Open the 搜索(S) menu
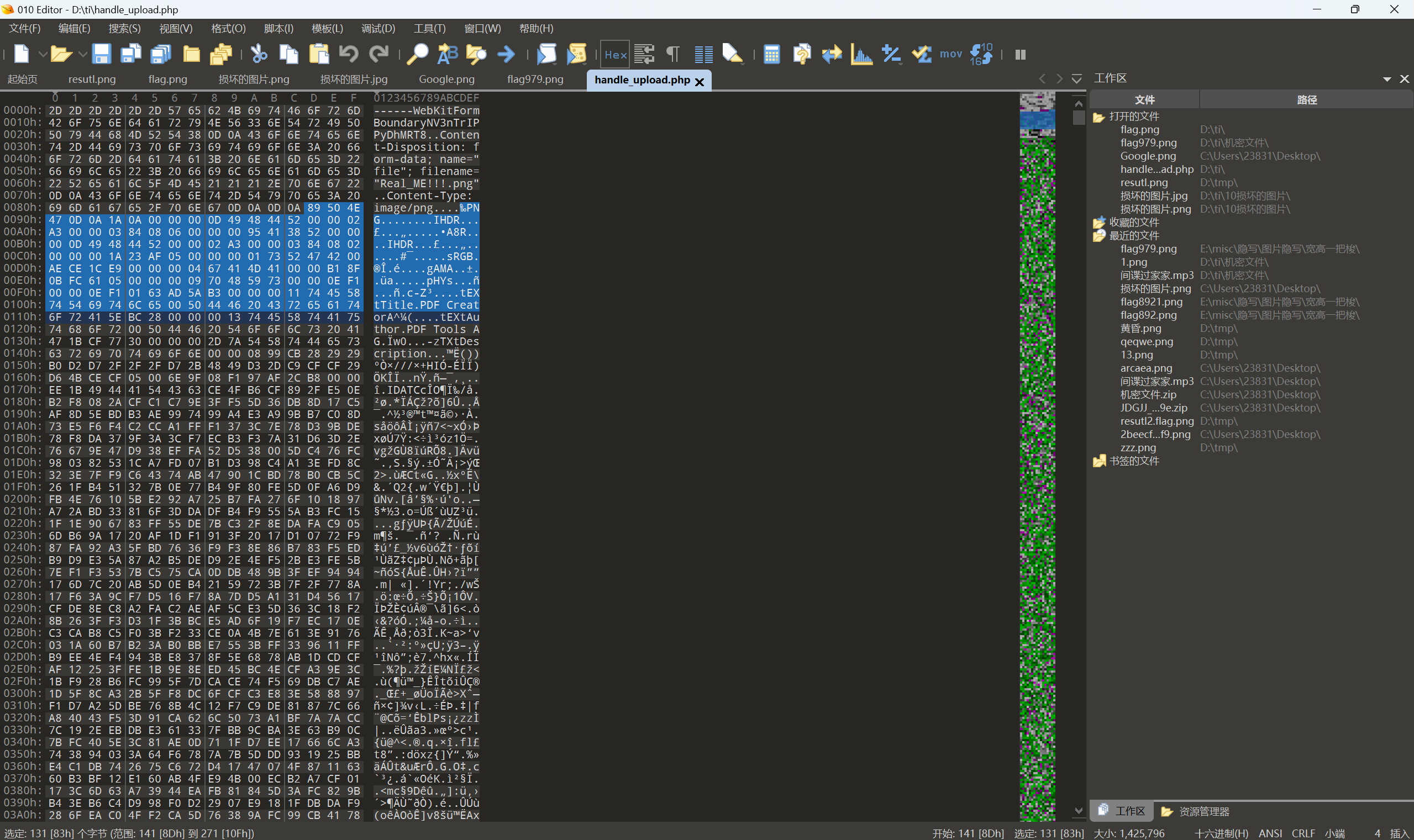The height and width of the screenshot is (840, 1414). [124, 28]
